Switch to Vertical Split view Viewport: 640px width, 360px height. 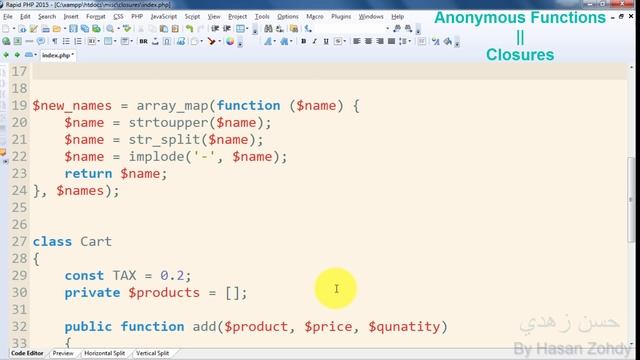152,353
